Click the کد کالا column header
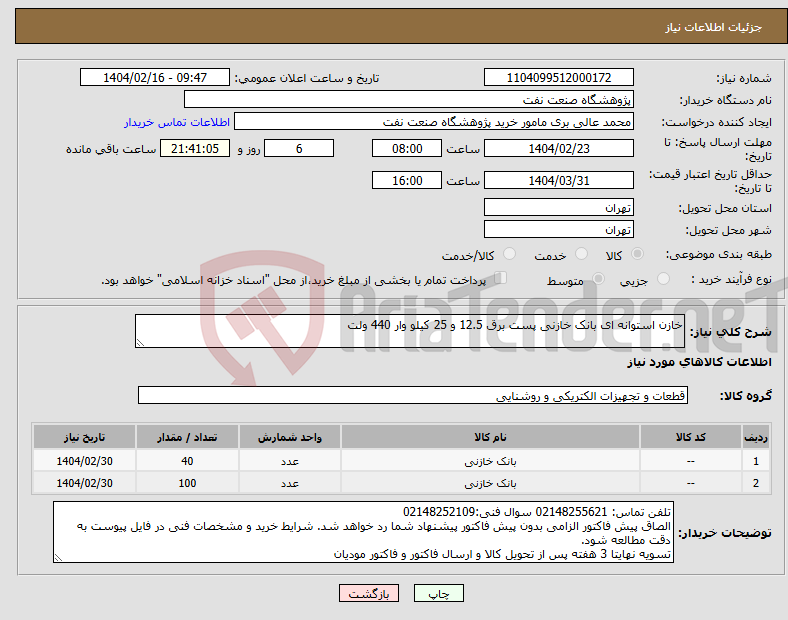Image resolution: width=788 pixels, height=620 pixels. point(691,437)
